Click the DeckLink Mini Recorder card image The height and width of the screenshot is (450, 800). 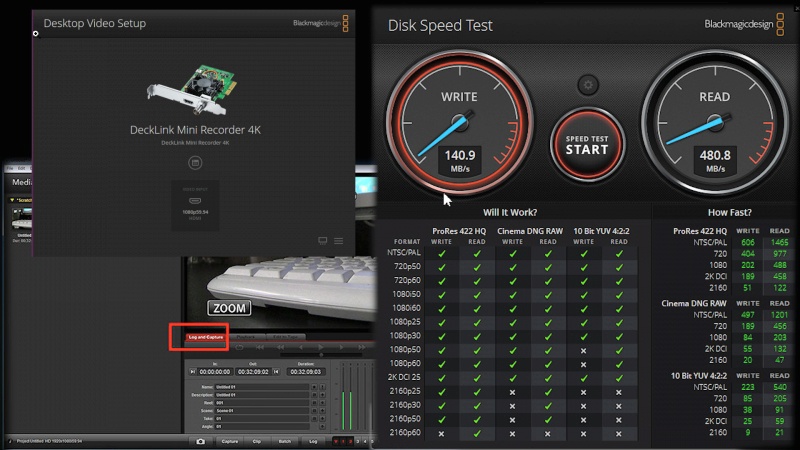click(194, 94)
